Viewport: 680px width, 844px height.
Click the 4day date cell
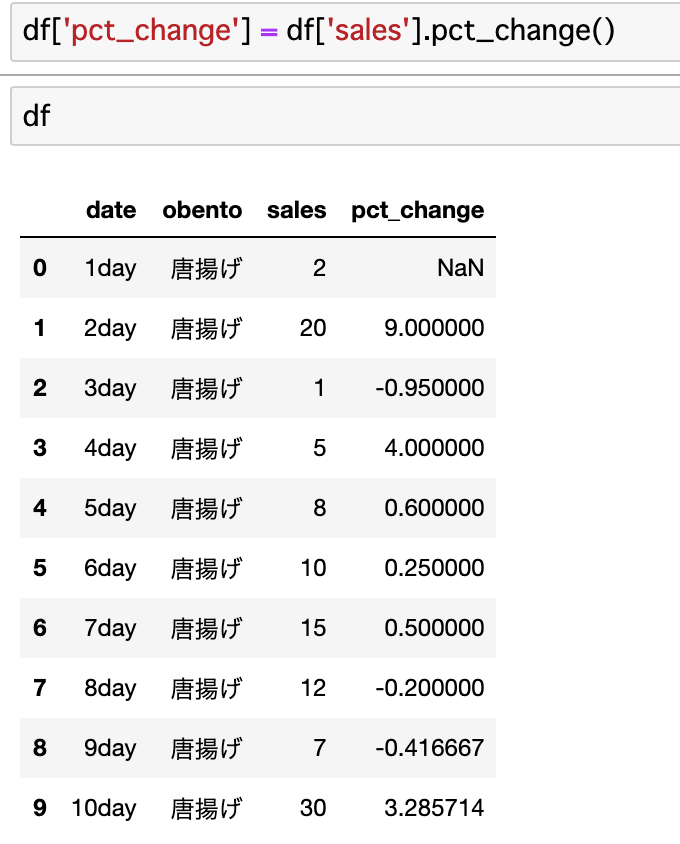coord(110,448)
